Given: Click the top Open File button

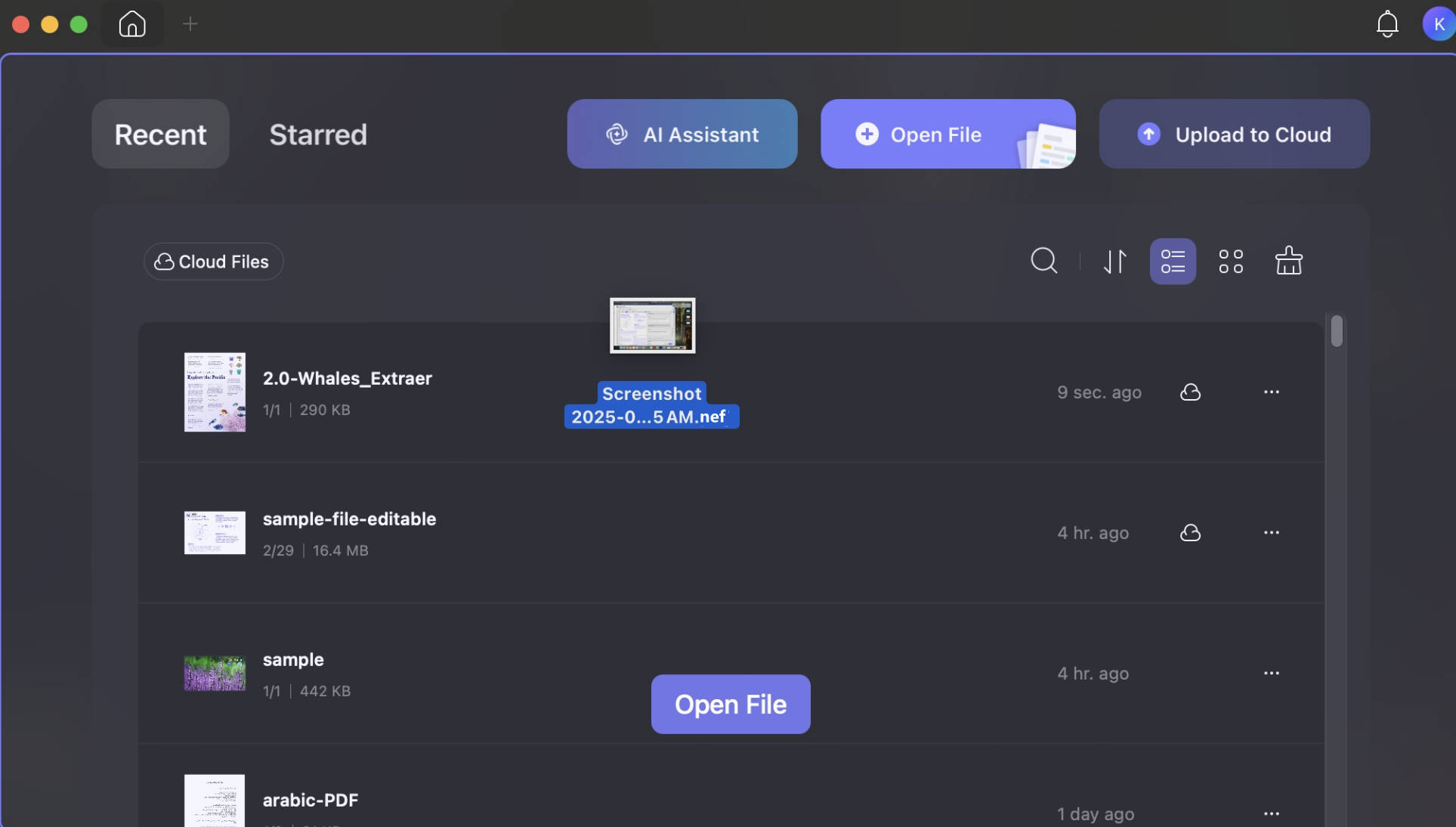Looking at the screenshot, I should coord(948,134).
